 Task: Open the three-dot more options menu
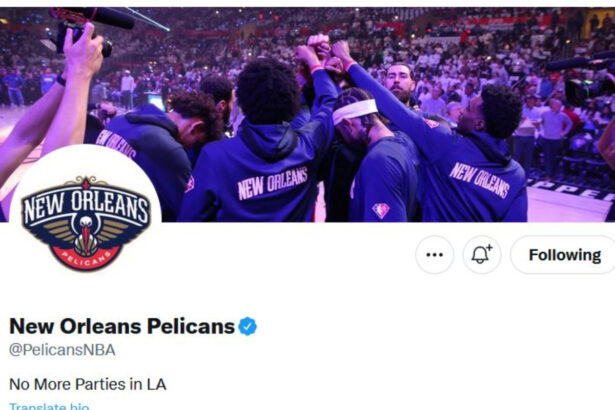(x=435, y=255)
